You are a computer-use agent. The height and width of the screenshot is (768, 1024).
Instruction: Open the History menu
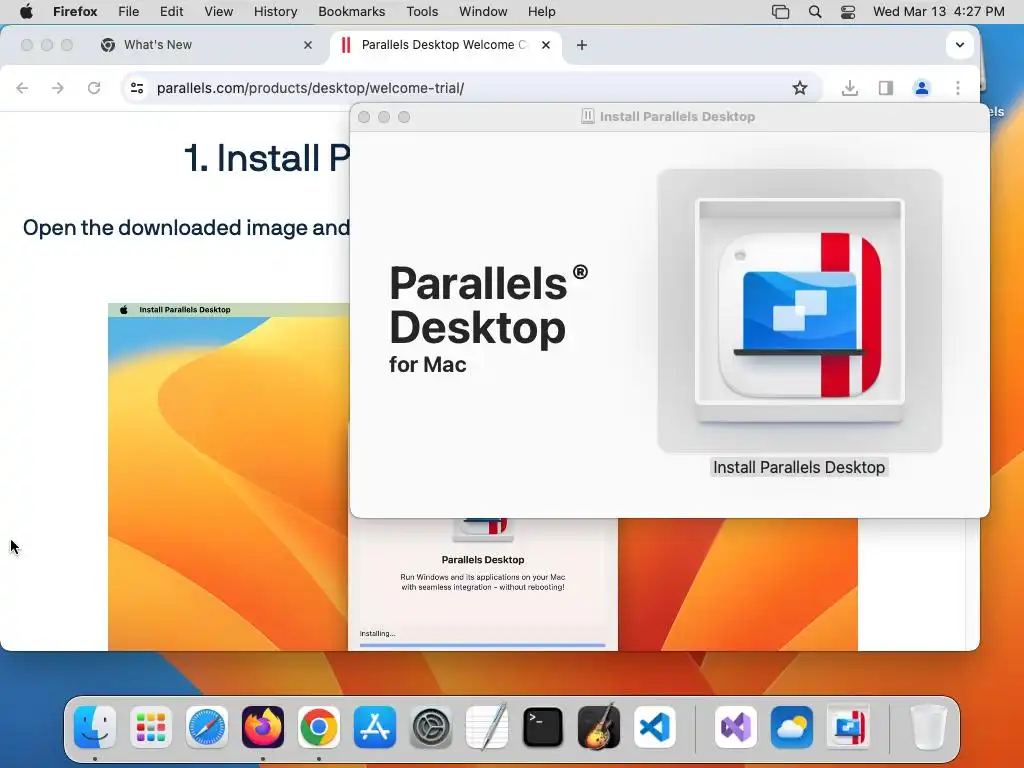pos(275,12)
